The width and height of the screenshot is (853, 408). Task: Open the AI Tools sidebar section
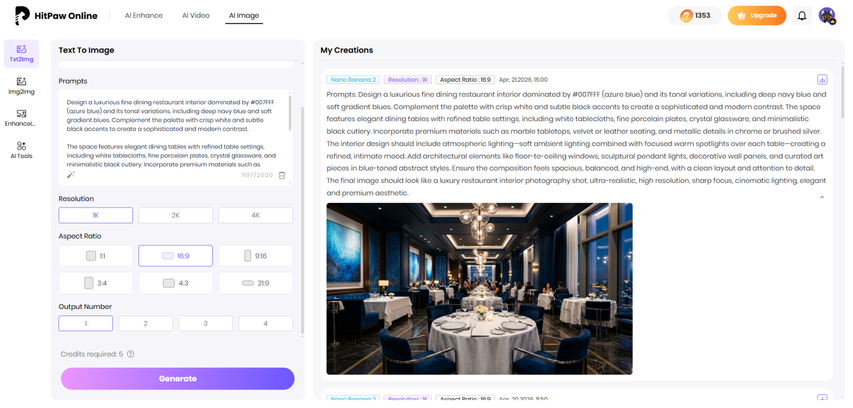21,150
